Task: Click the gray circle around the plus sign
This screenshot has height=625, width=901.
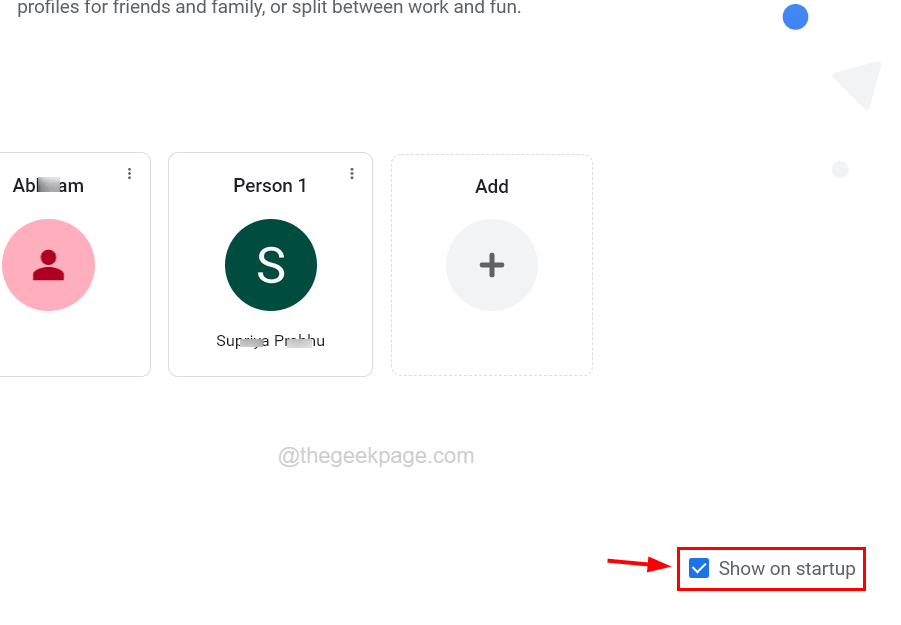Action: click(x=491, y=265)
